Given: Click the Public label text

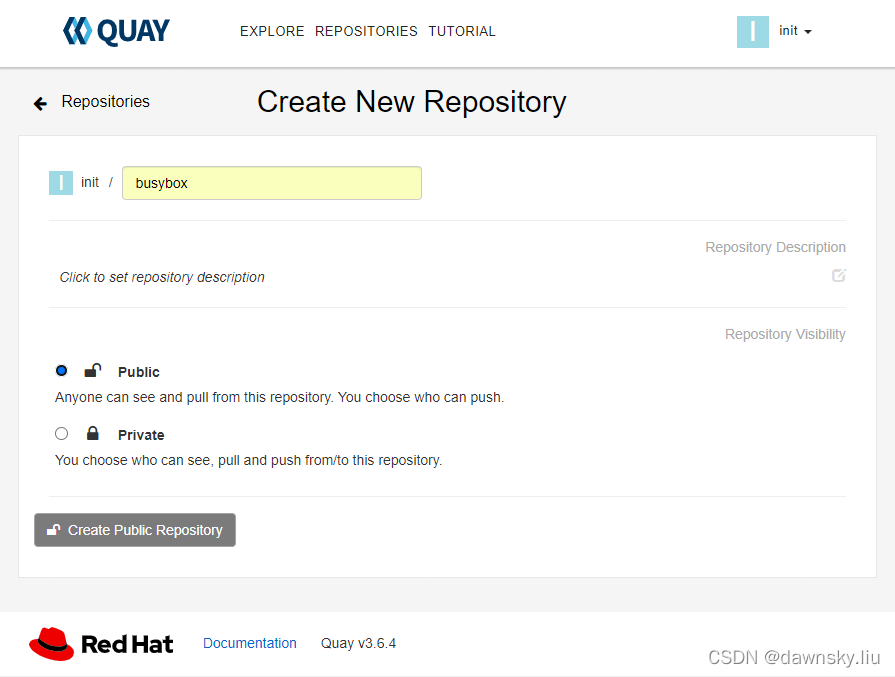Looking at the screenshot, I should pos(139,372).
